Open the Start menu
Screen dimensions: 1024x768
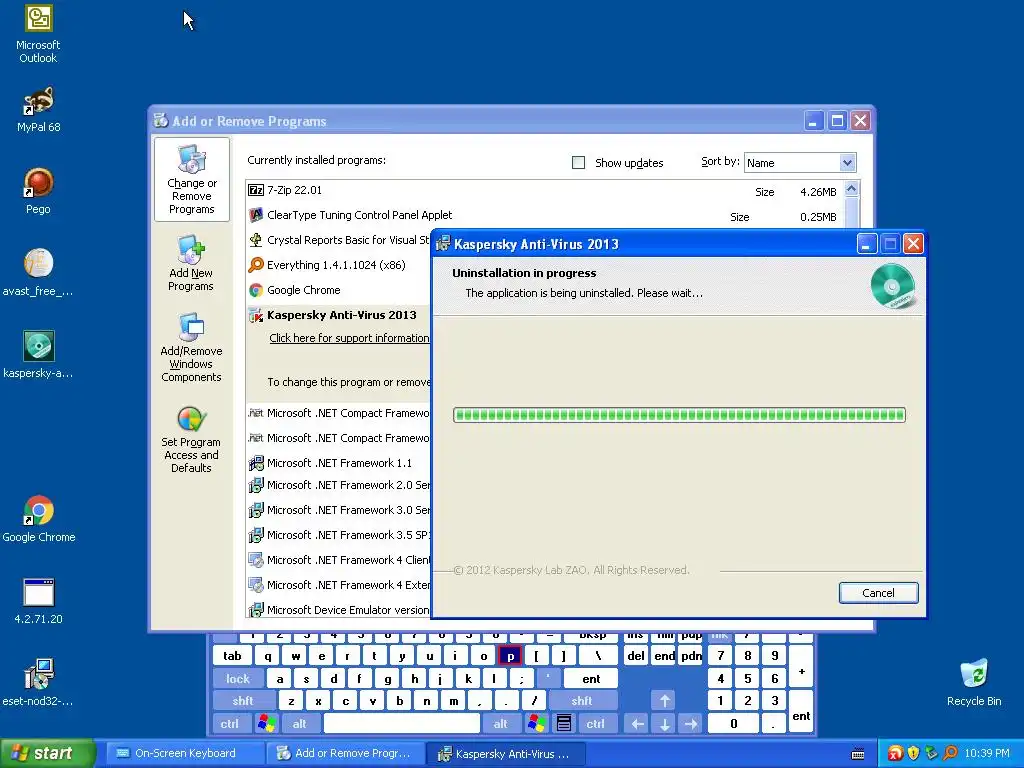click(x=47, y=754)
